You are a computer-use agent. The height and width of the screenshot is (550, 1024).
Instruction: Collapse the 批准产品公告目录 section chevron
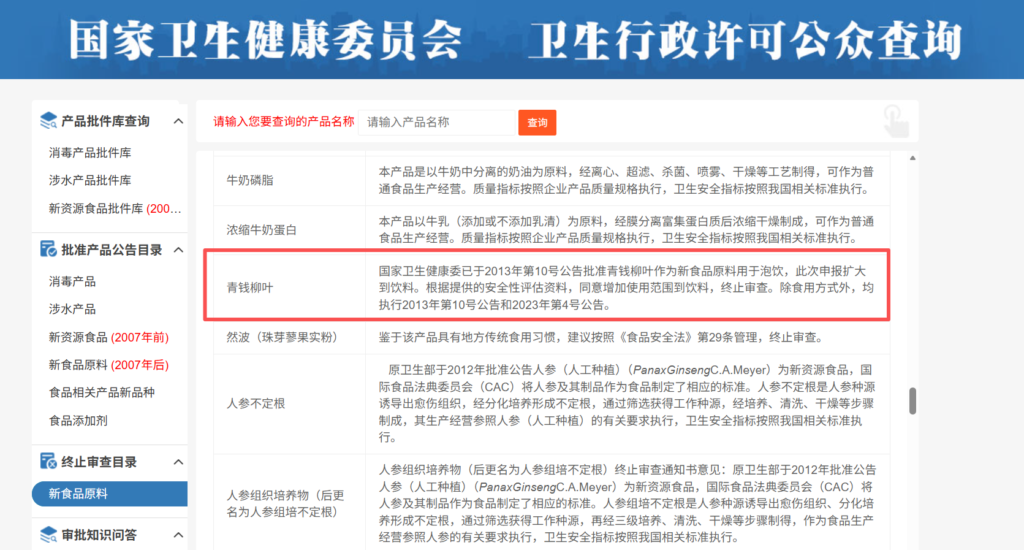[179, 250]
